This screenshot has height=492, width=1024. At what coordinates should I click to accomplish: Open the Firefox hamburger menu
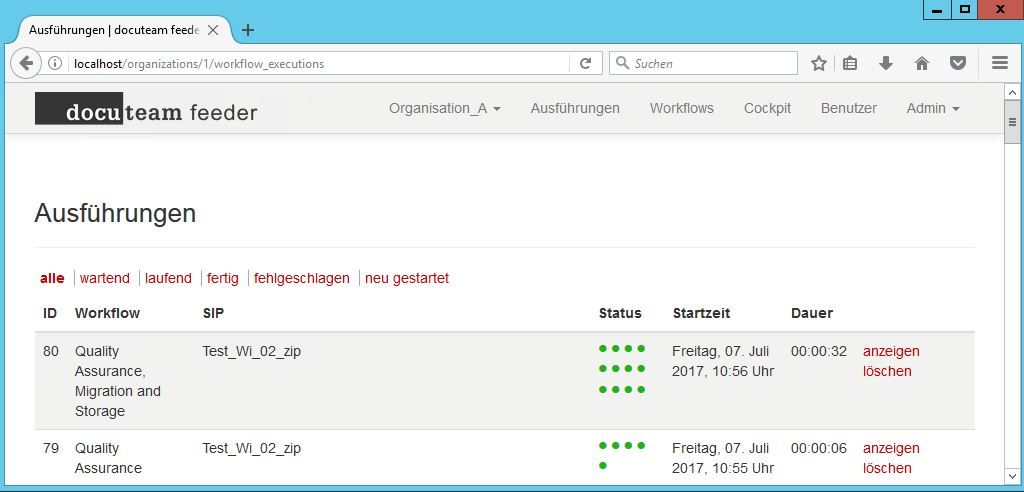pos(999,63)
